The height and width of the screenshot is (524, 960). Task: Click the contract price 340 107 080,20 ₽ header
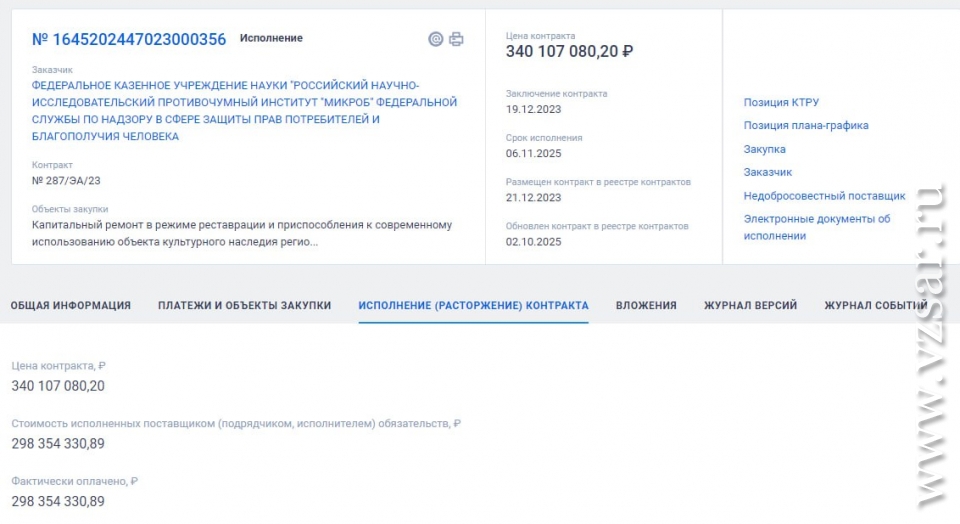point(569,51)
